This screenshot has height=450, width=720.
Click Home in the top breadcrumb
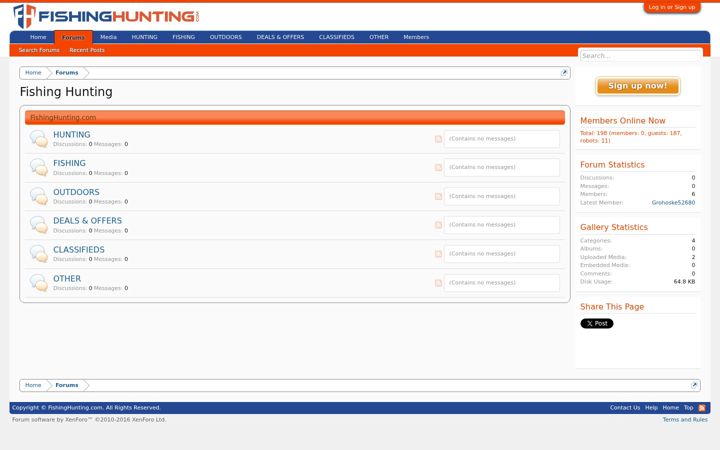[33, 73]
